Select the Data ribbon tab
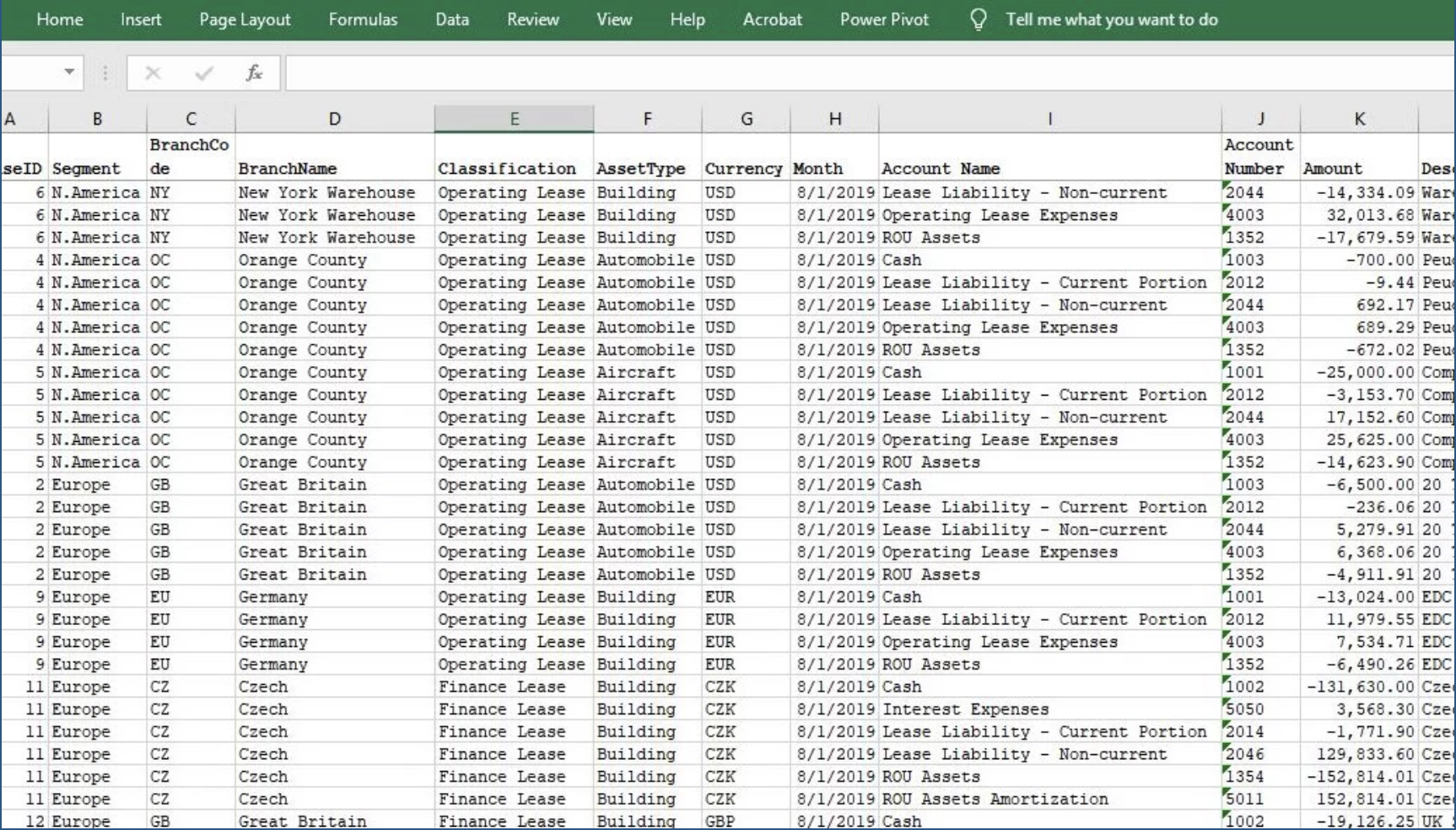The width and height of the screenshot is (1456, 830). click(x=452, y=19)
